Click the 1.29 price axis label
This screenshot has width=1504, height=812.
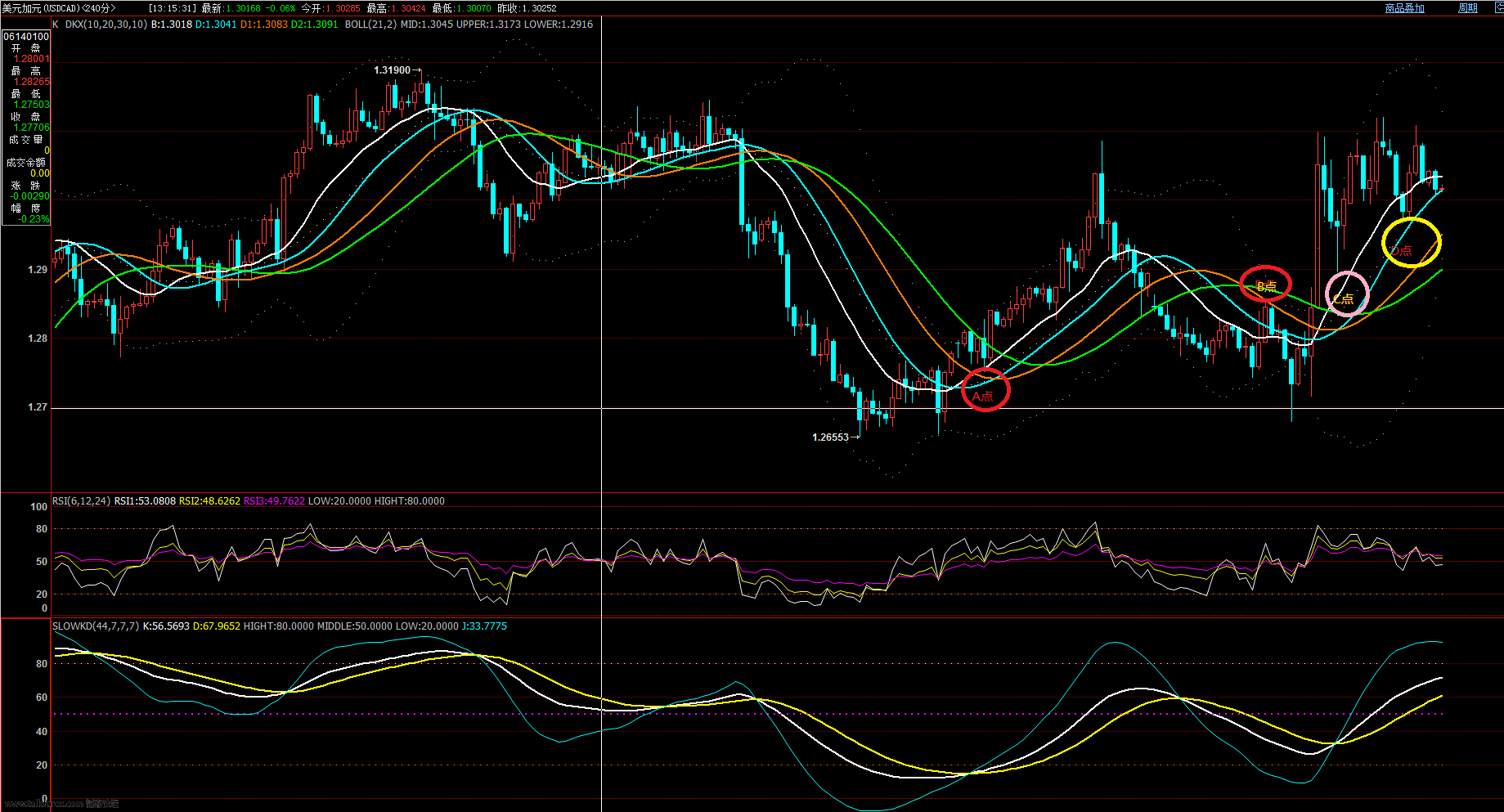pos(38,270)
